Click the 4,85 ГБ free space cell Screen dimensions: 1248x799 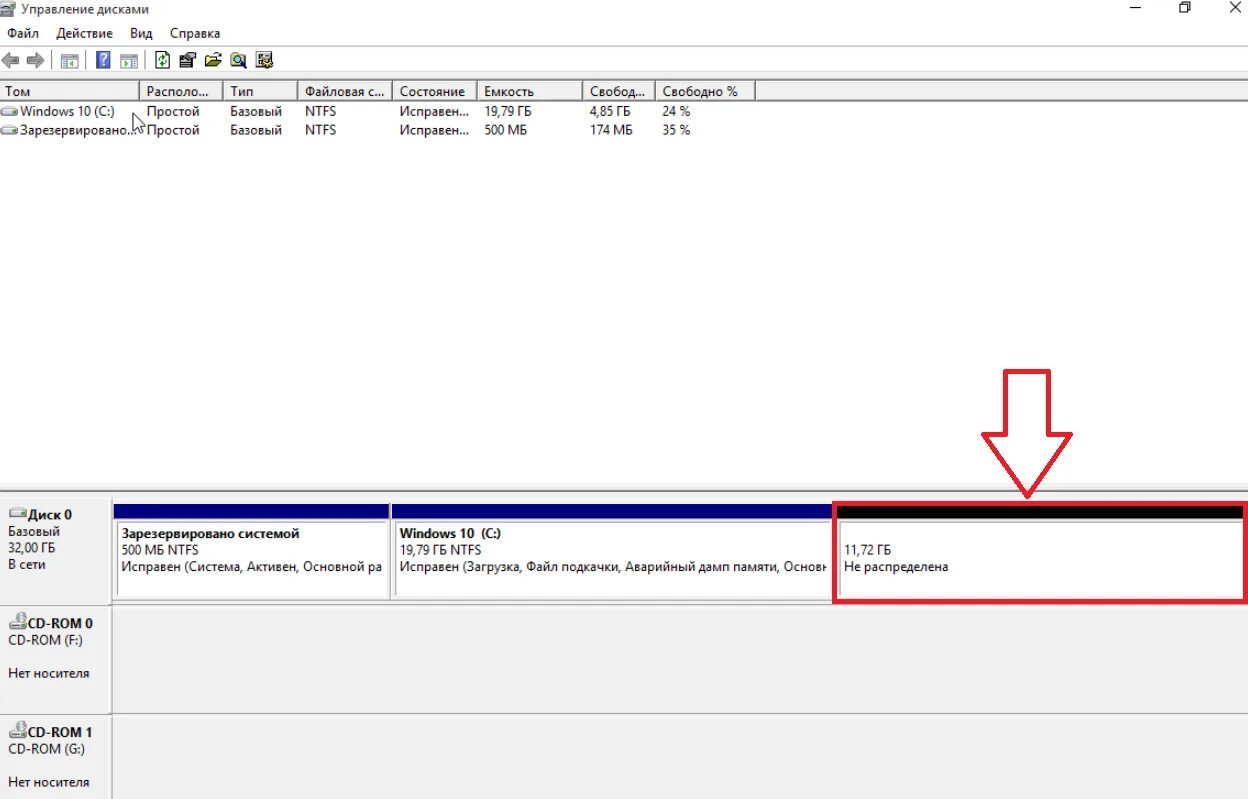(610, 112)
